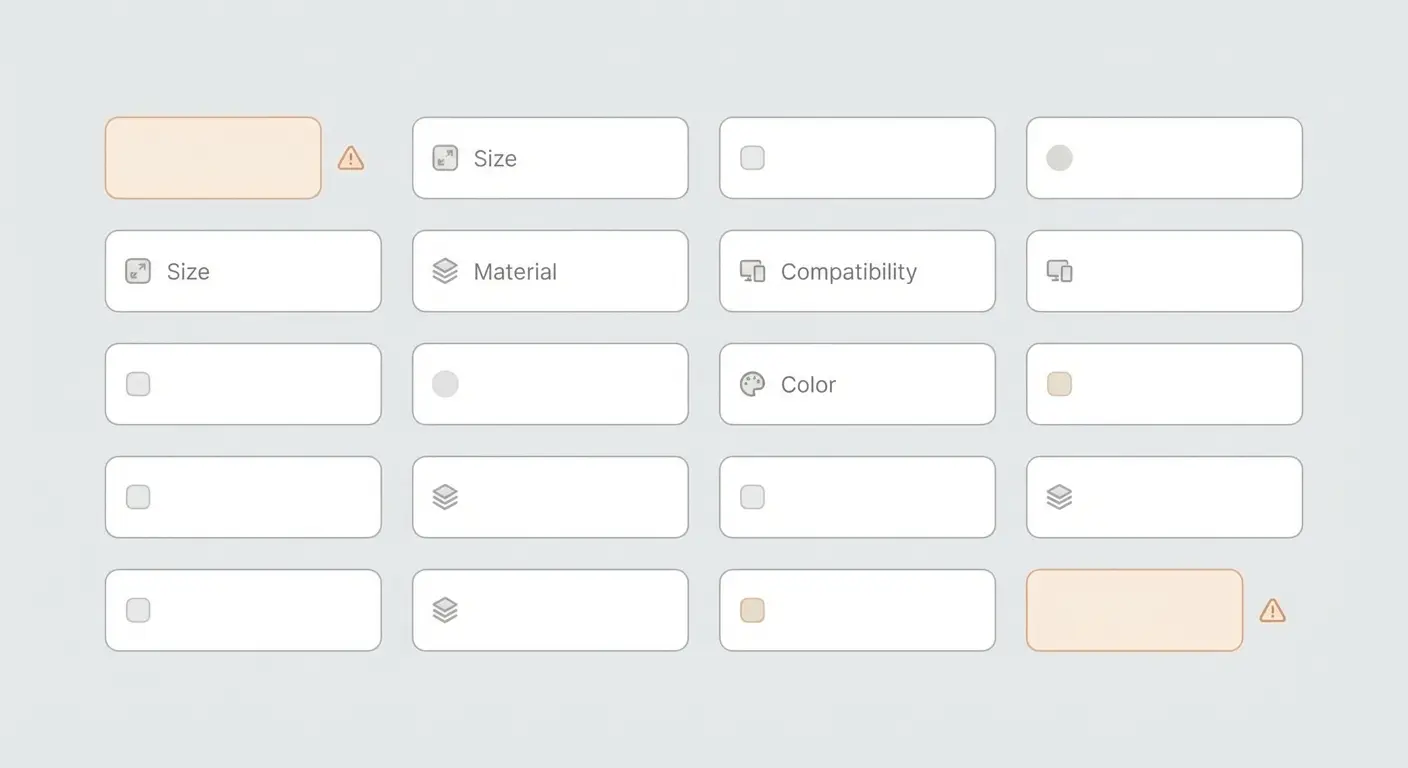Switch to the Size chip in the second row
Screen dimensions: 1408x768
click(x=243, y=271)
